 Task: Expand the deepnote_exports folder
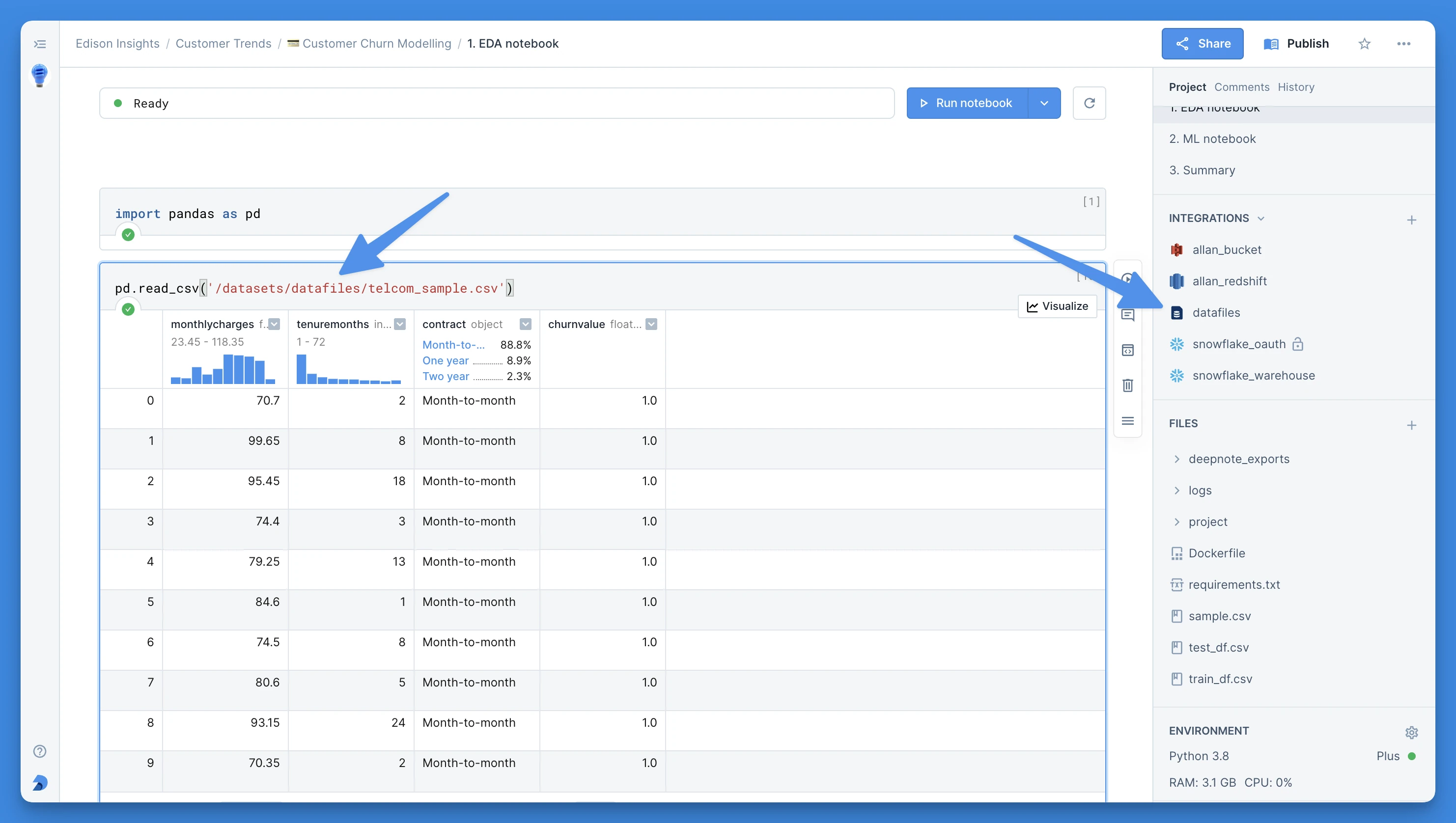(1176, 459)
